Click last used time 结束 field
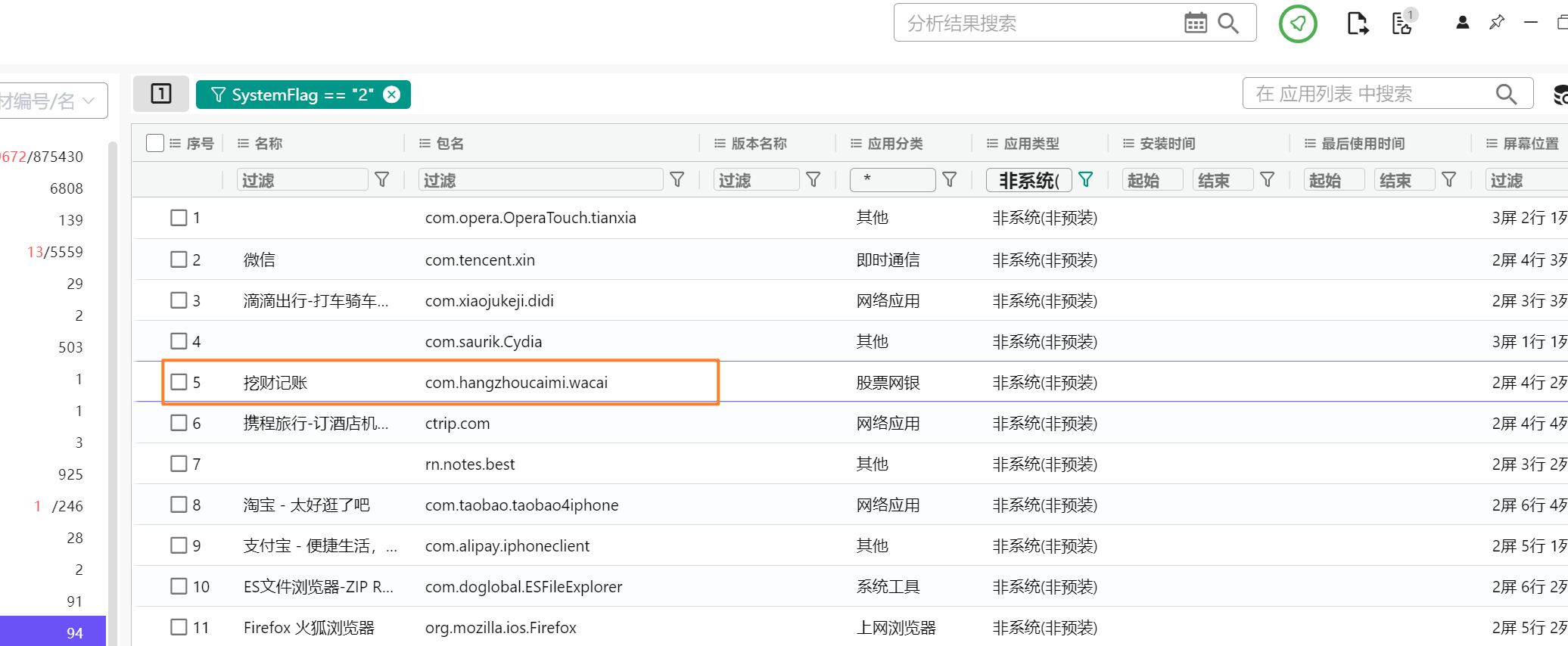The image size is (1568, 646). pos(1405,180)
